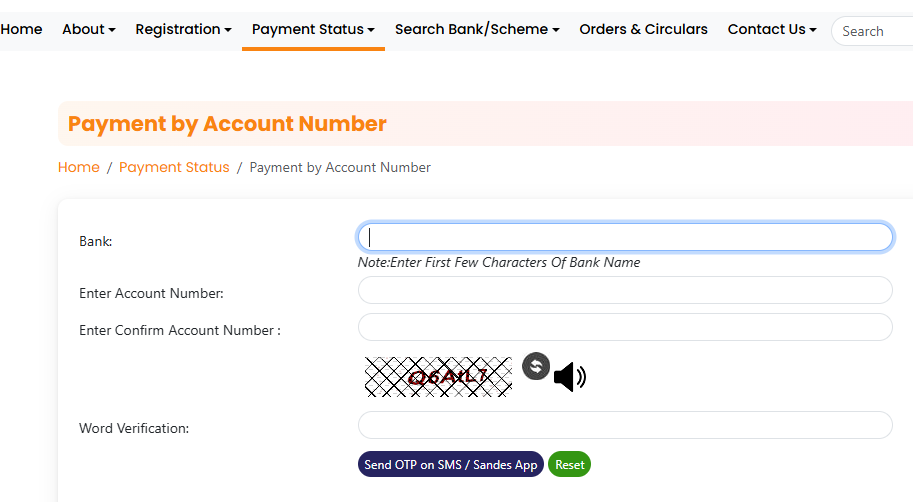Viewport: 913px width, 502px height.
Task: Open the Registration dropdown menu
Action: pos(183,30)
